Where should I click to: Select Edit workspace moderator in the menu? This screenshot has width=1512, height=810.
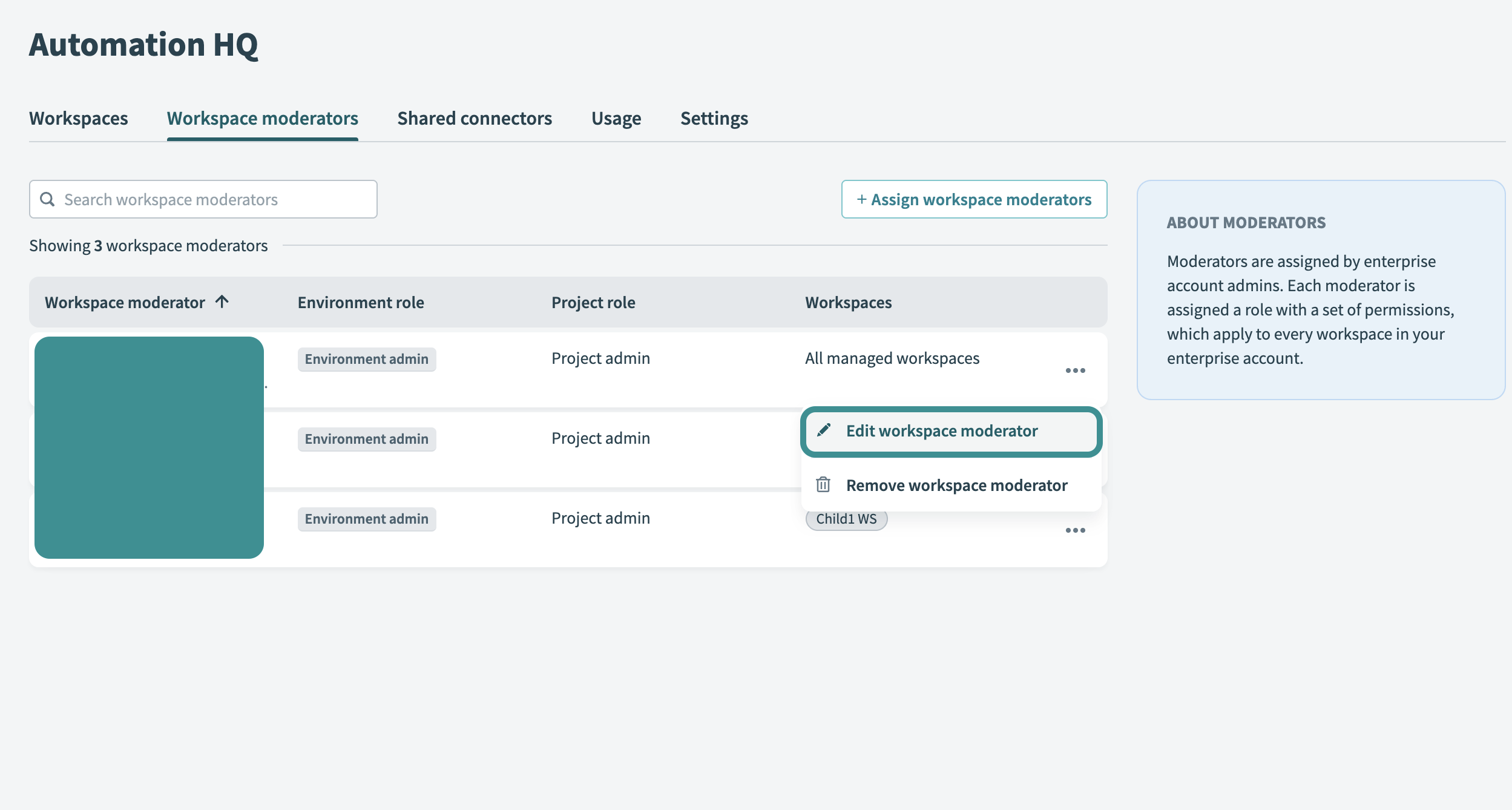[941, 431]
